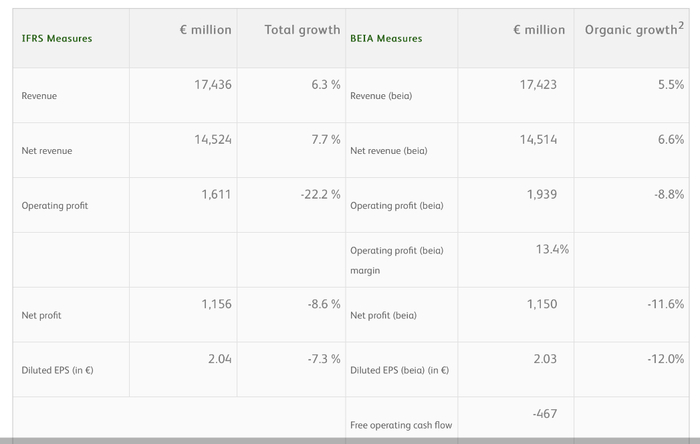Select the Diluted EPS (beia) row label
The image size is (700, 444).
pos(399,370)
